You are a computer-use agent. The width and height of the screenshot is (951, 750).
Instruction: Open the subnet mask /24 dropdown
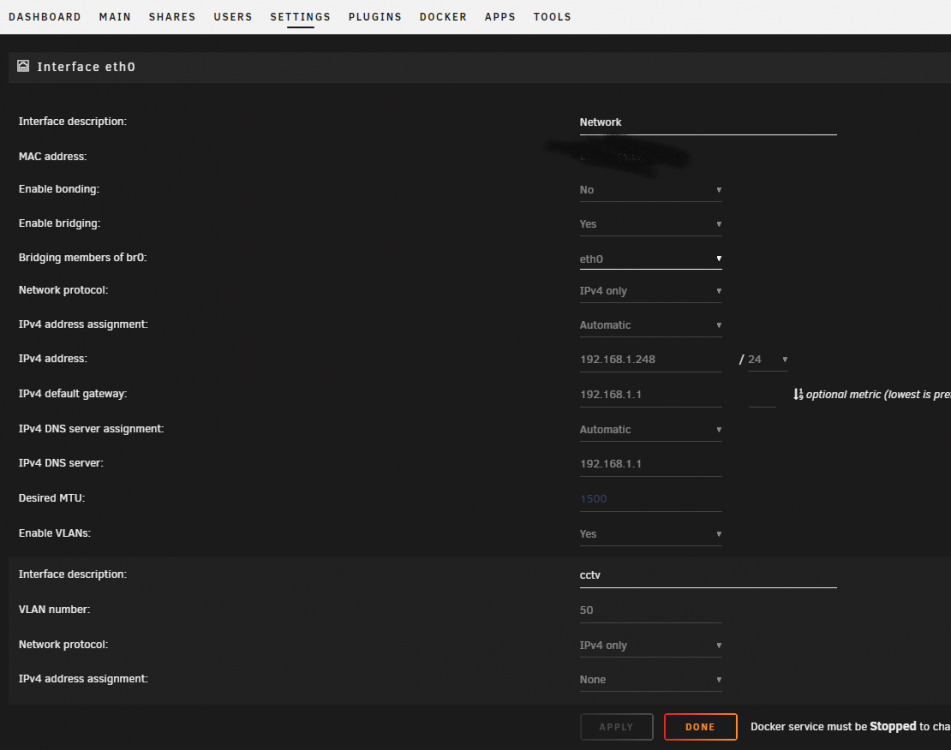768,360
